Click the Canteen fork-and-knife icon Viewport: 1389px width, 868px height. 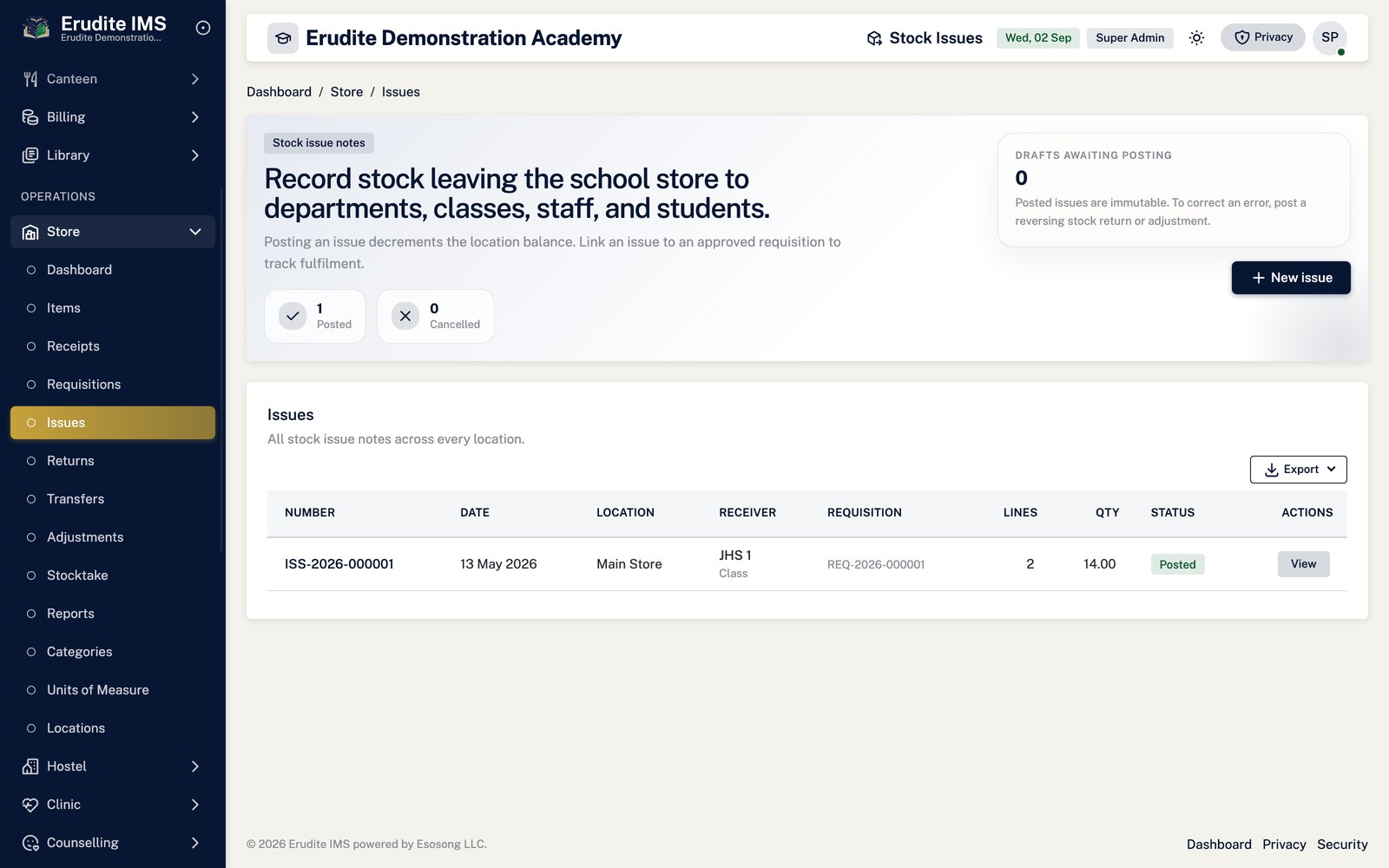coord(30,79)
